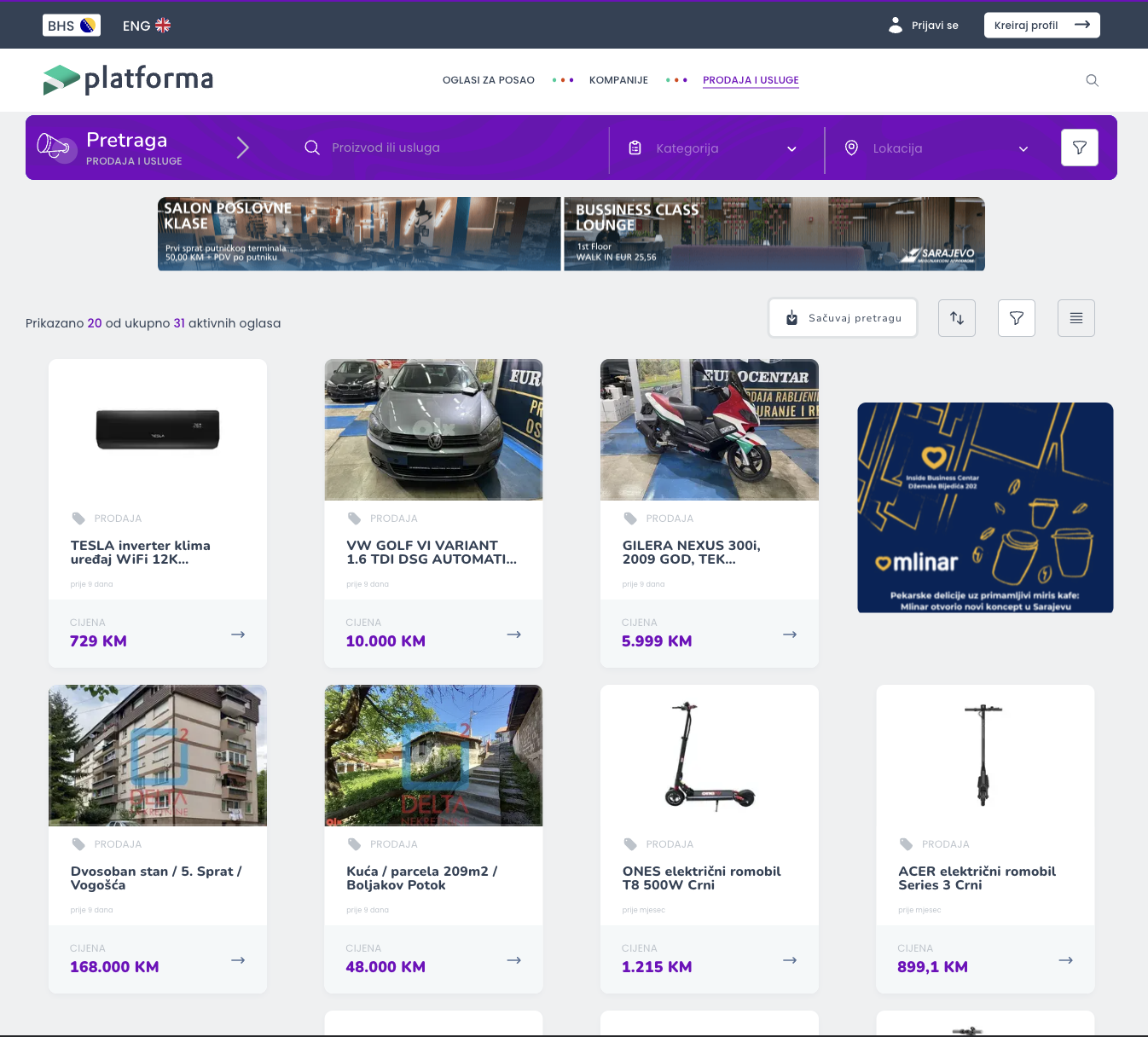Open the OGLASI ZA POSAO menu
The image size is (1148, 1037).
coord(488,80)
